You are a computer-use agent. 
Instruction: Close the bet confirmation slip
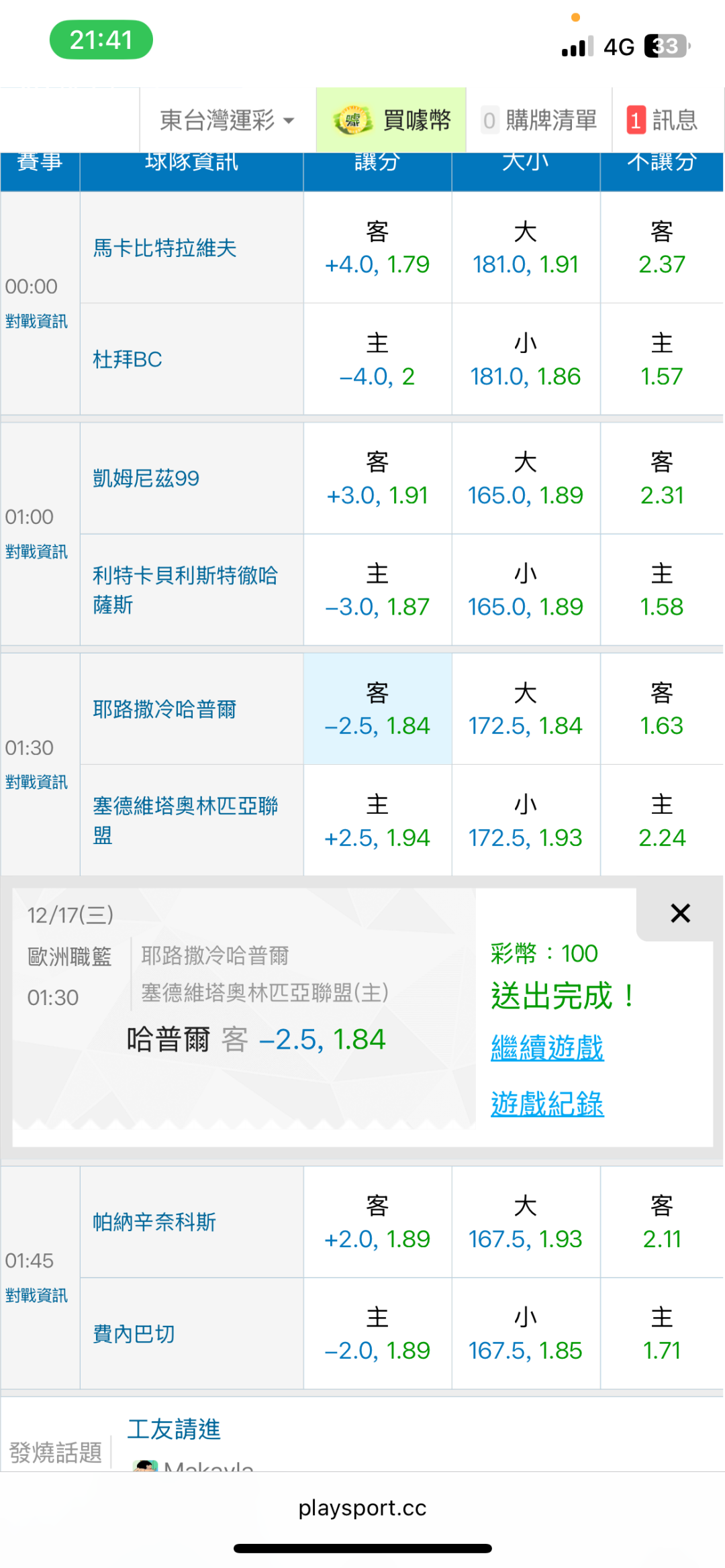(680, 913)
